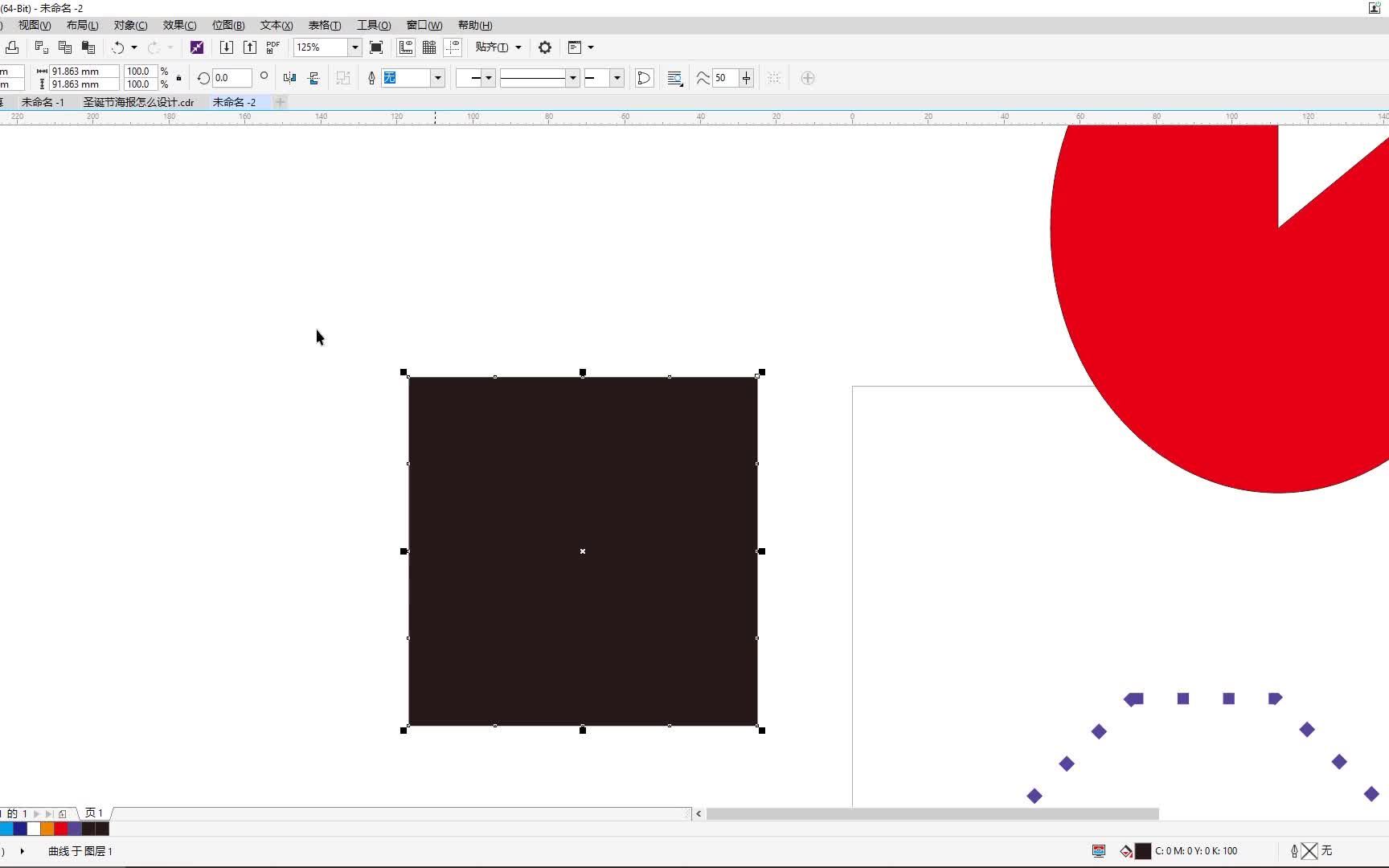Open the 位图 menu
This screenshot has width=1389, height=868.
(x=228, y=25)
